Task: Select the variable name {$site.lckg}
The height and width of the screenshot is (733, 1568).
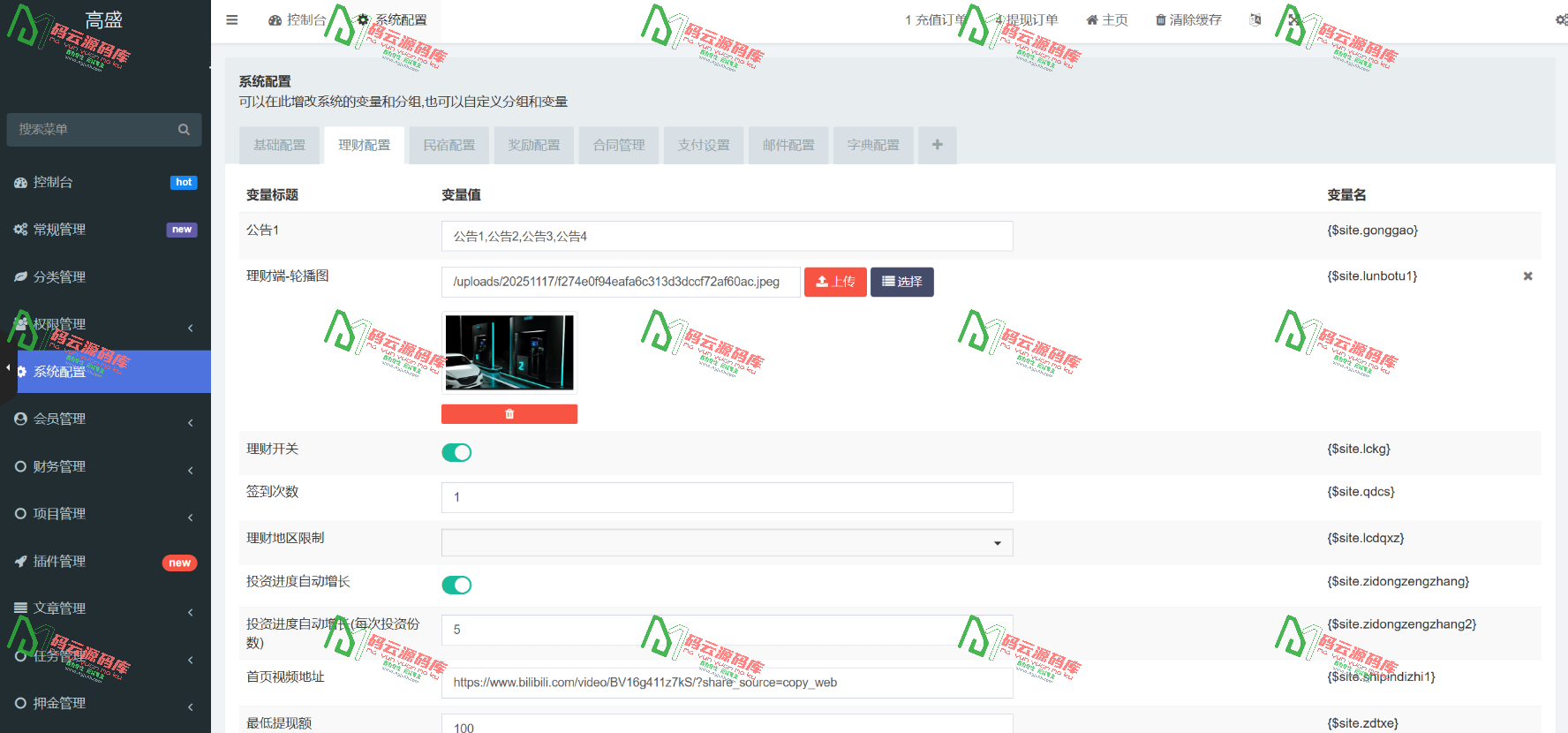Action: [1359, 450]
